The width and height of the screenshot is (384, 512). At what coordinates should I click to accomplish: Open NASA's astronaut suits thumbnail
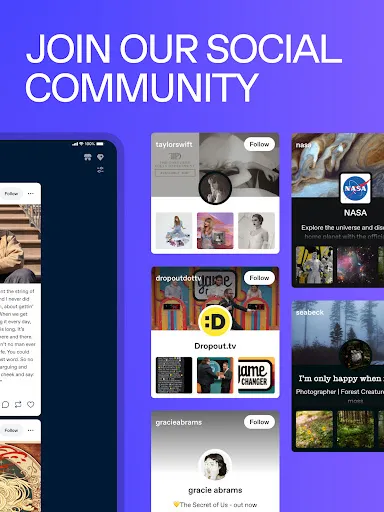point(314,265)
